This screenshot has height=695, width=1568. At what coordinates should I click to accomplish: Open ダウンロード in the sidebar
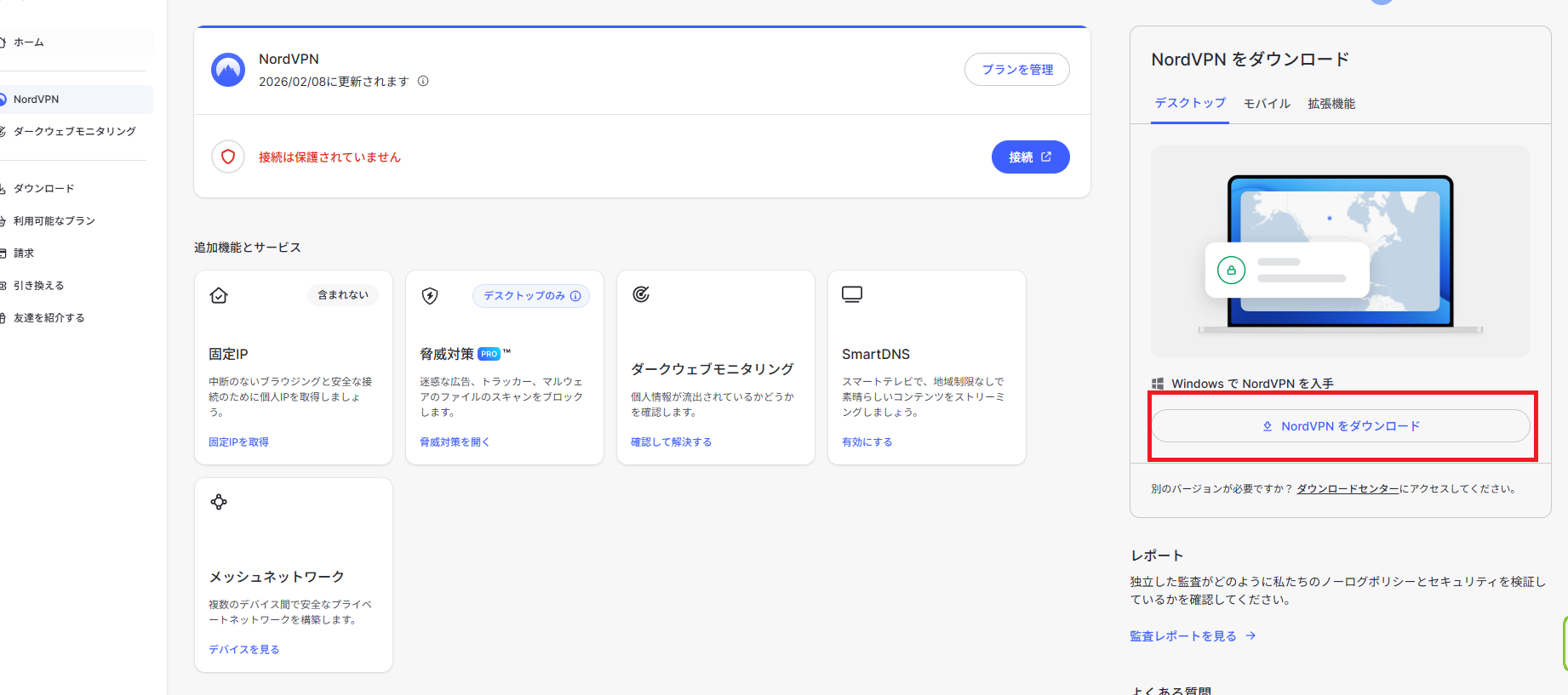[44, 189]
